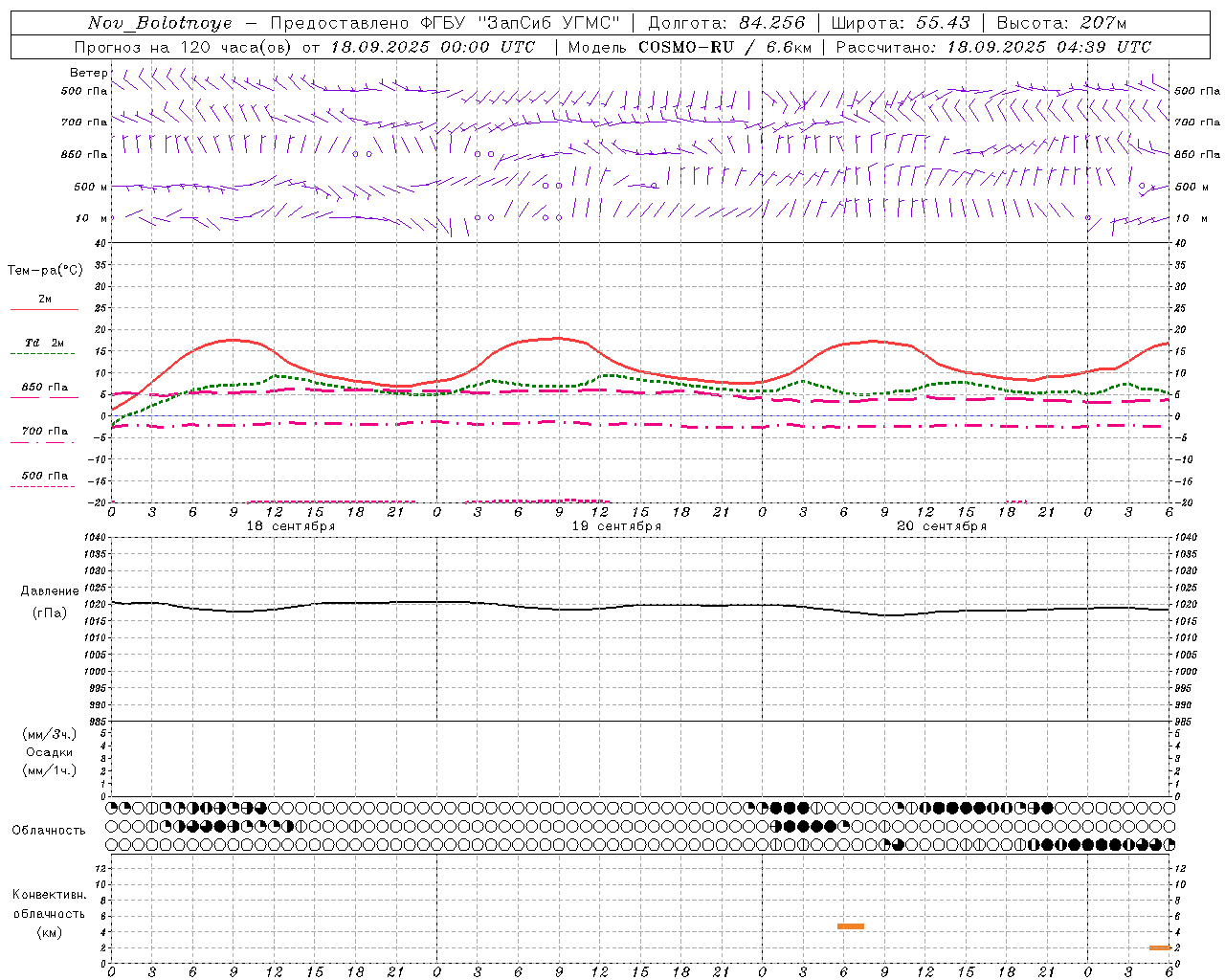Viewport: 1225px width, 980px height.
Task: Click the 20 сентября date label
Action: (x=942, y=526)
